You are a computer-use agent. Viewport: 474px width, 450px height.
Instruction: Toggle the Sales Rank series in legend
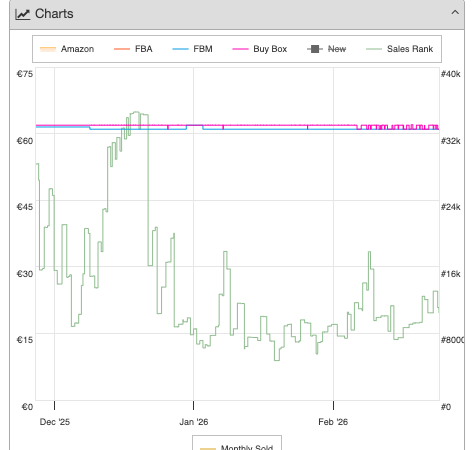click(399, 49)
